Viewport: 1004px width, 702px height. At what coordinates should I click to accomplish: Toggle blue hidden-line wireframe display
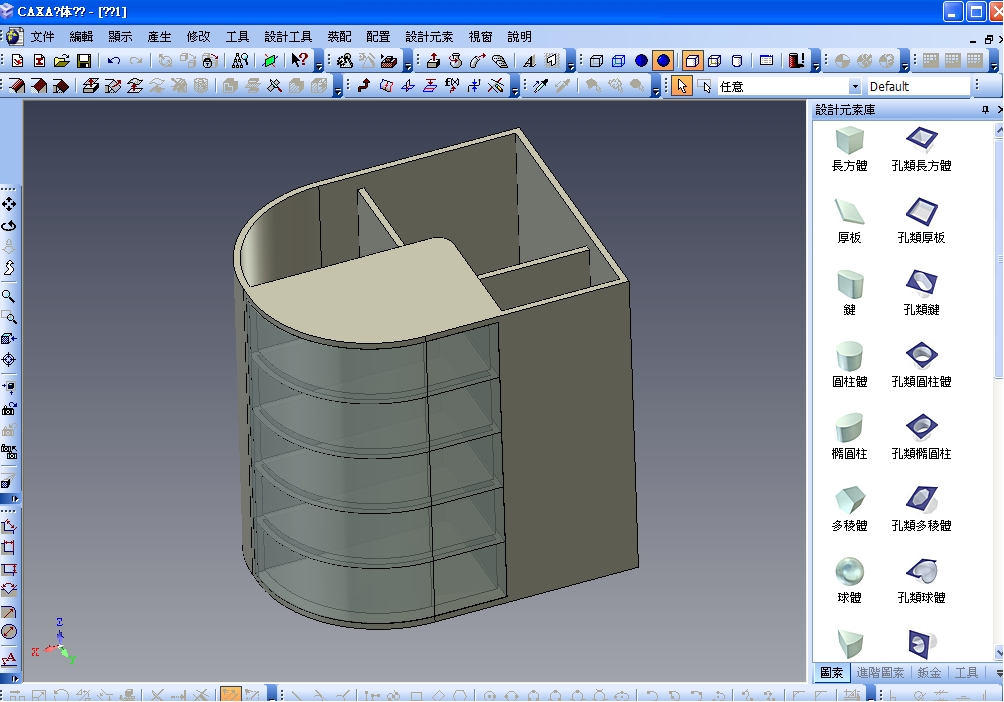click(x=619, y=61)
